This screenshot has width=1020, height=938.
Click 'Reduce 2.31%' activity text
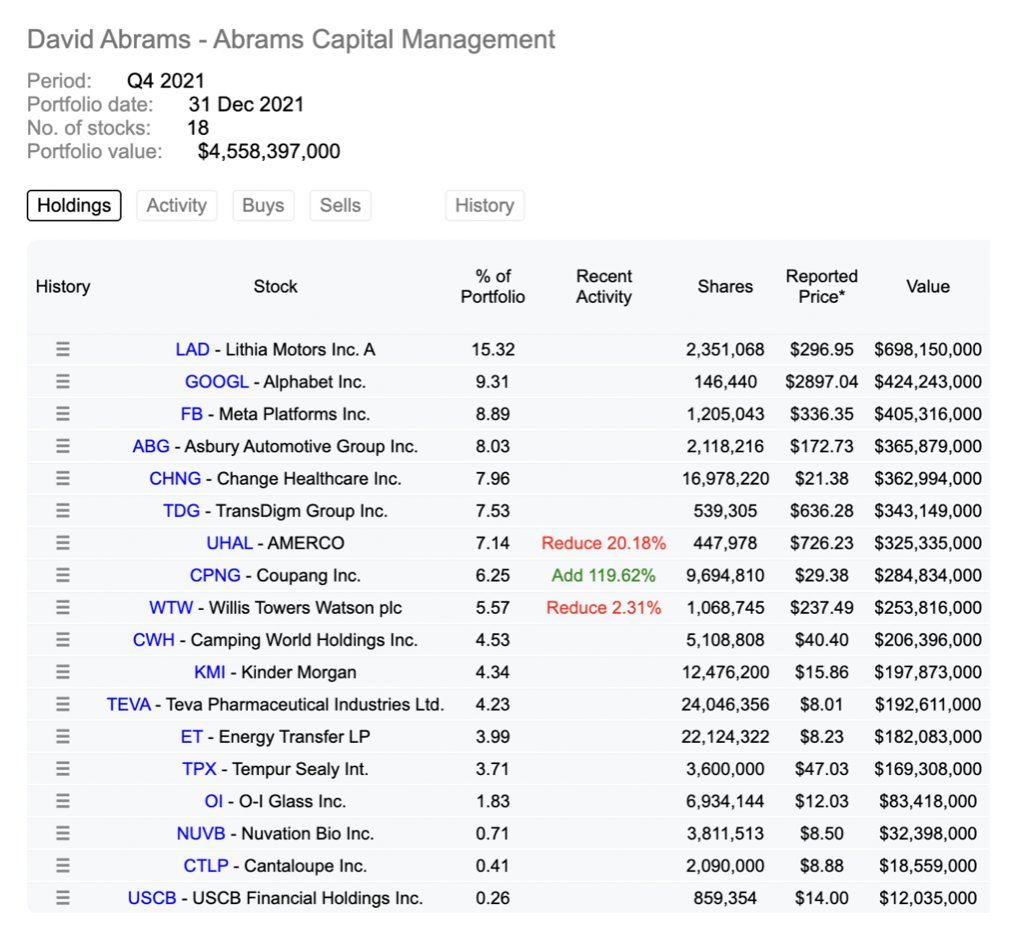click(604, 608)
